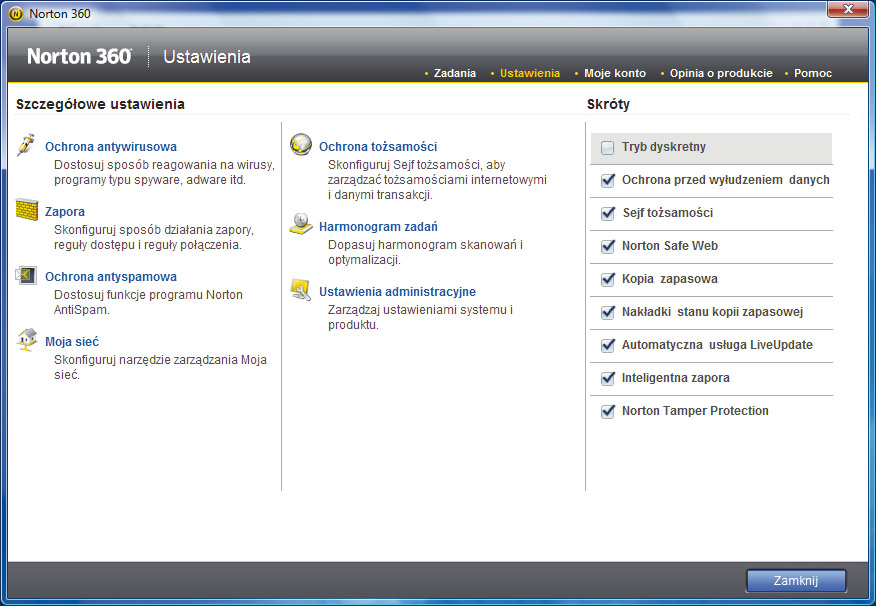Open the Harmonogram zadań settings link
876x606 pixels.
click(x=377, y=227)
